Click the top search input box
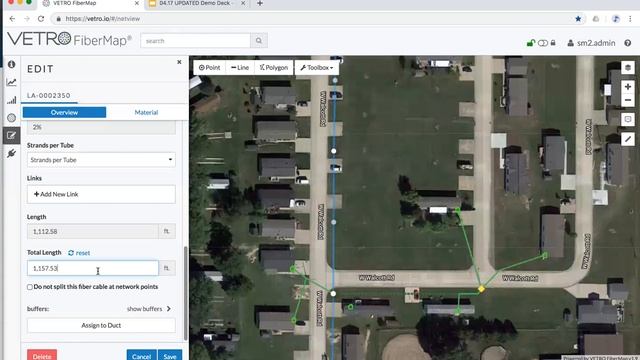The image size is (640, 360). pyautogui.click(x=196, y=41)
